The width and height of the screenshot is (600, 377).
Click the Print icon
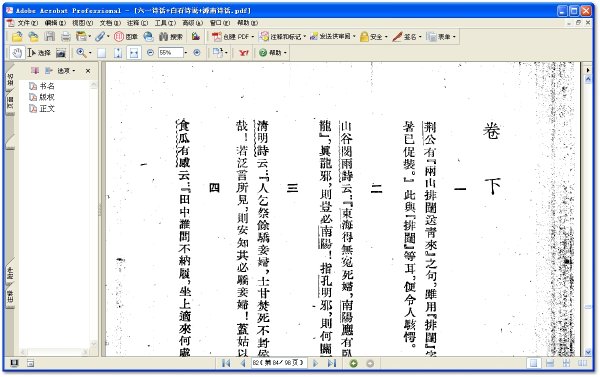(x=66, y=37)
